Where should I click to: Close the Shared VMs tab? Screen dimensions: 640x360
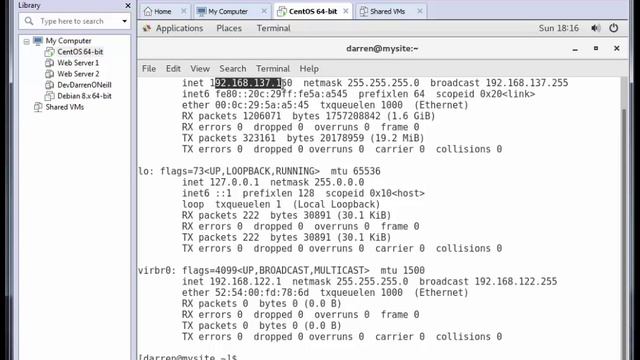click(x=420, y=11)
